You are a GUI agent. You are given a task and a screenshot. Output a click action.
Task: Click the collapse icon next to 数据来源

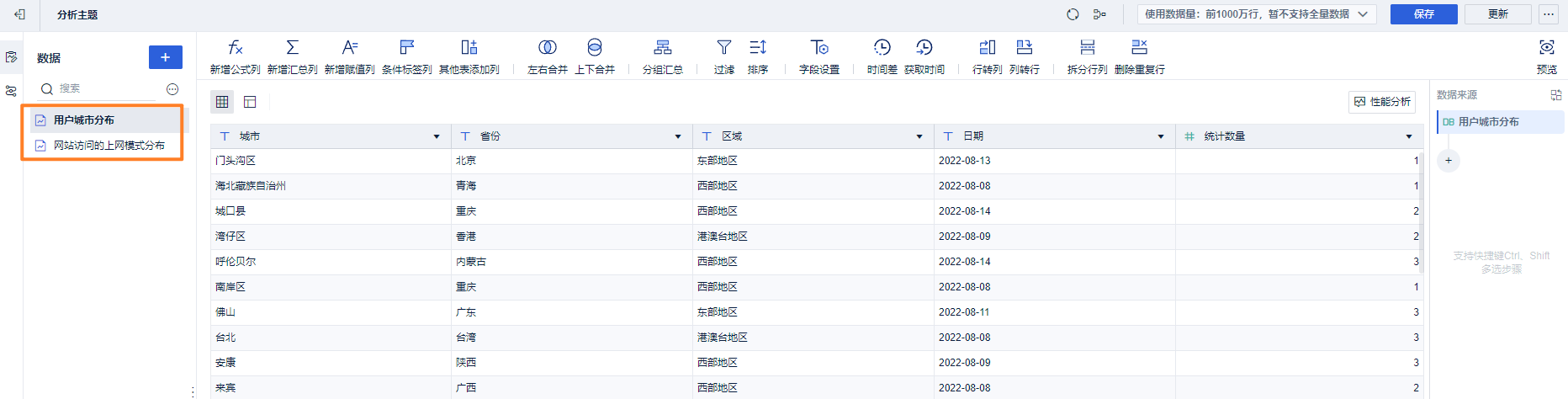coord(1555,95)
